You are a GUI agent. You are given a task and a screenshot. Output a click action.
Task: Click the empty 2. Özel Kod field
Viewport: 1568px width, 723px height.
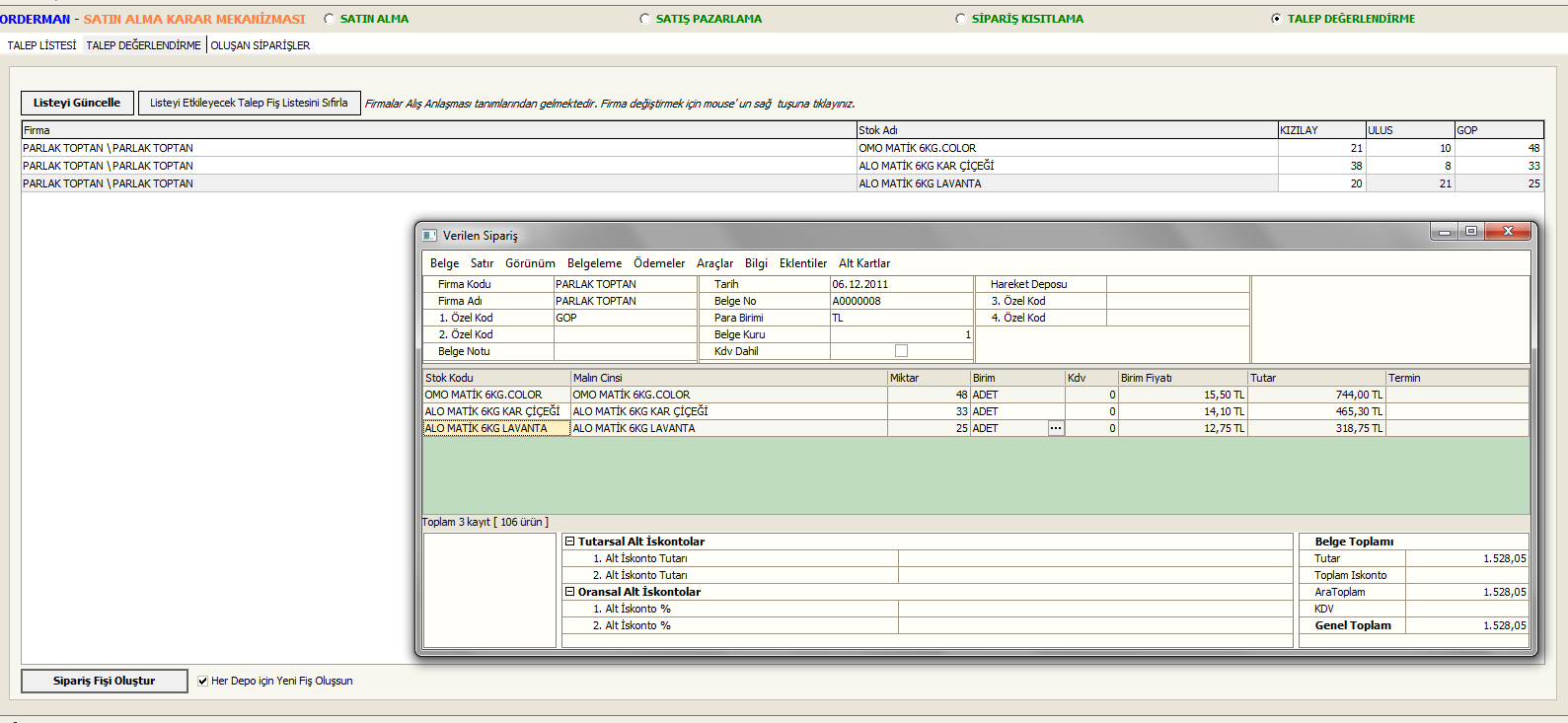(x=625, y=334)
